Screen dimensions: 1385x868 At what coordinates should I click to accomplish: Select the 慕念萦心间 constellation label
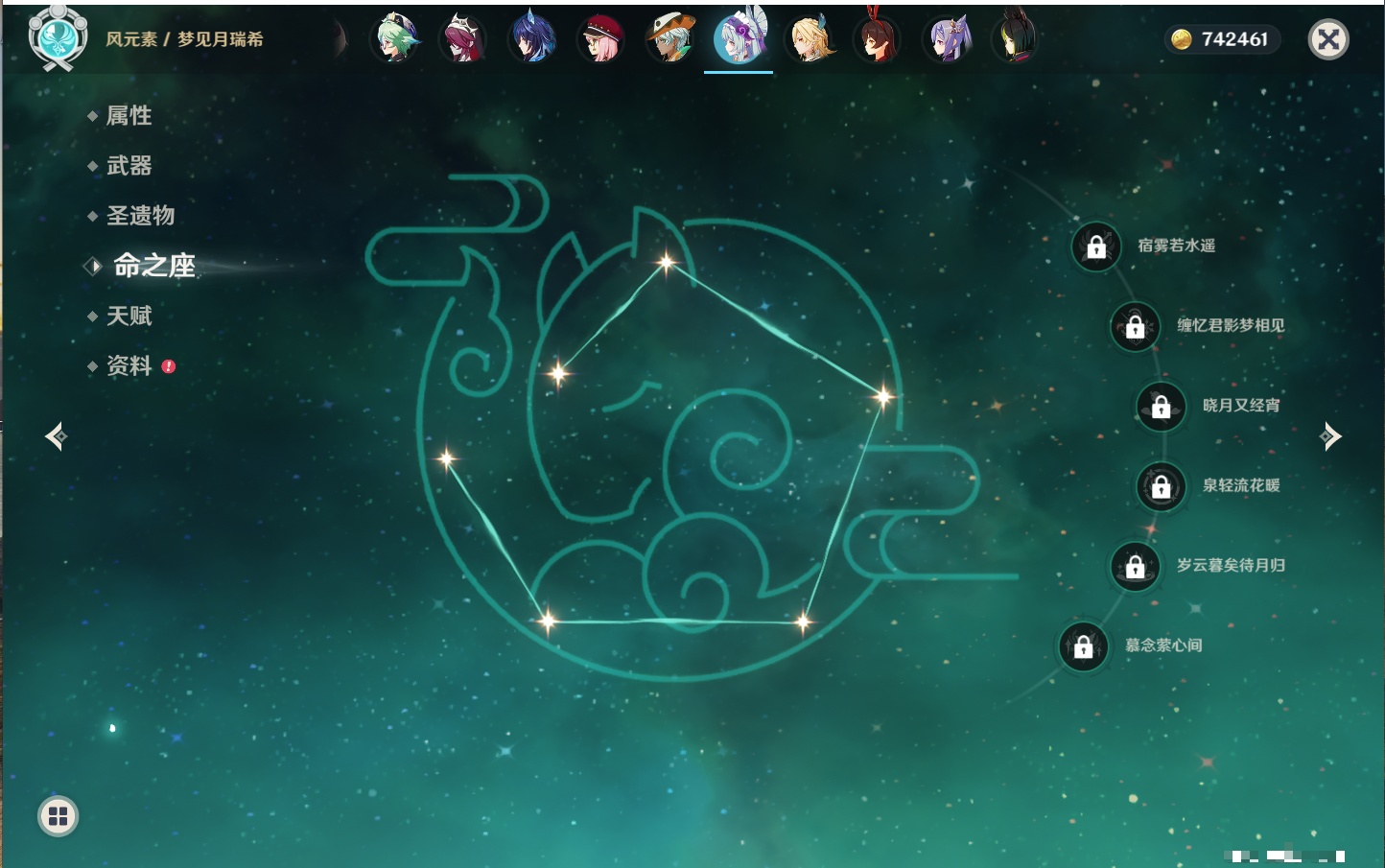[x=1163, y=645]
